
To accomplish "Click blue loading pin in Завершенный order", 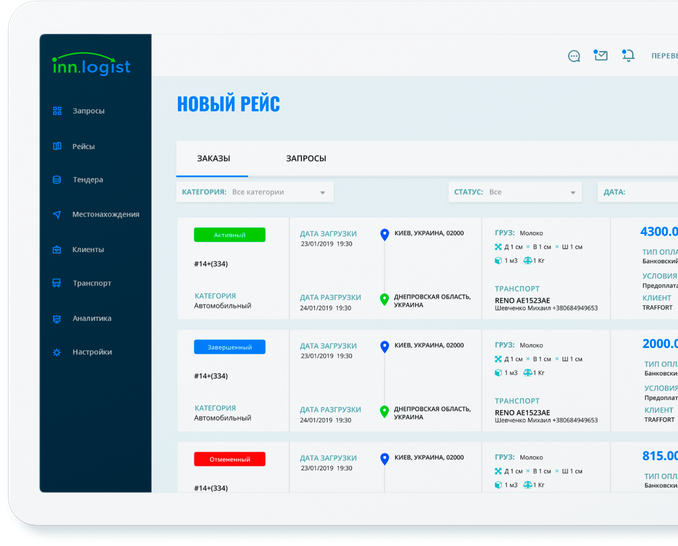I will [x=384, y=347].
